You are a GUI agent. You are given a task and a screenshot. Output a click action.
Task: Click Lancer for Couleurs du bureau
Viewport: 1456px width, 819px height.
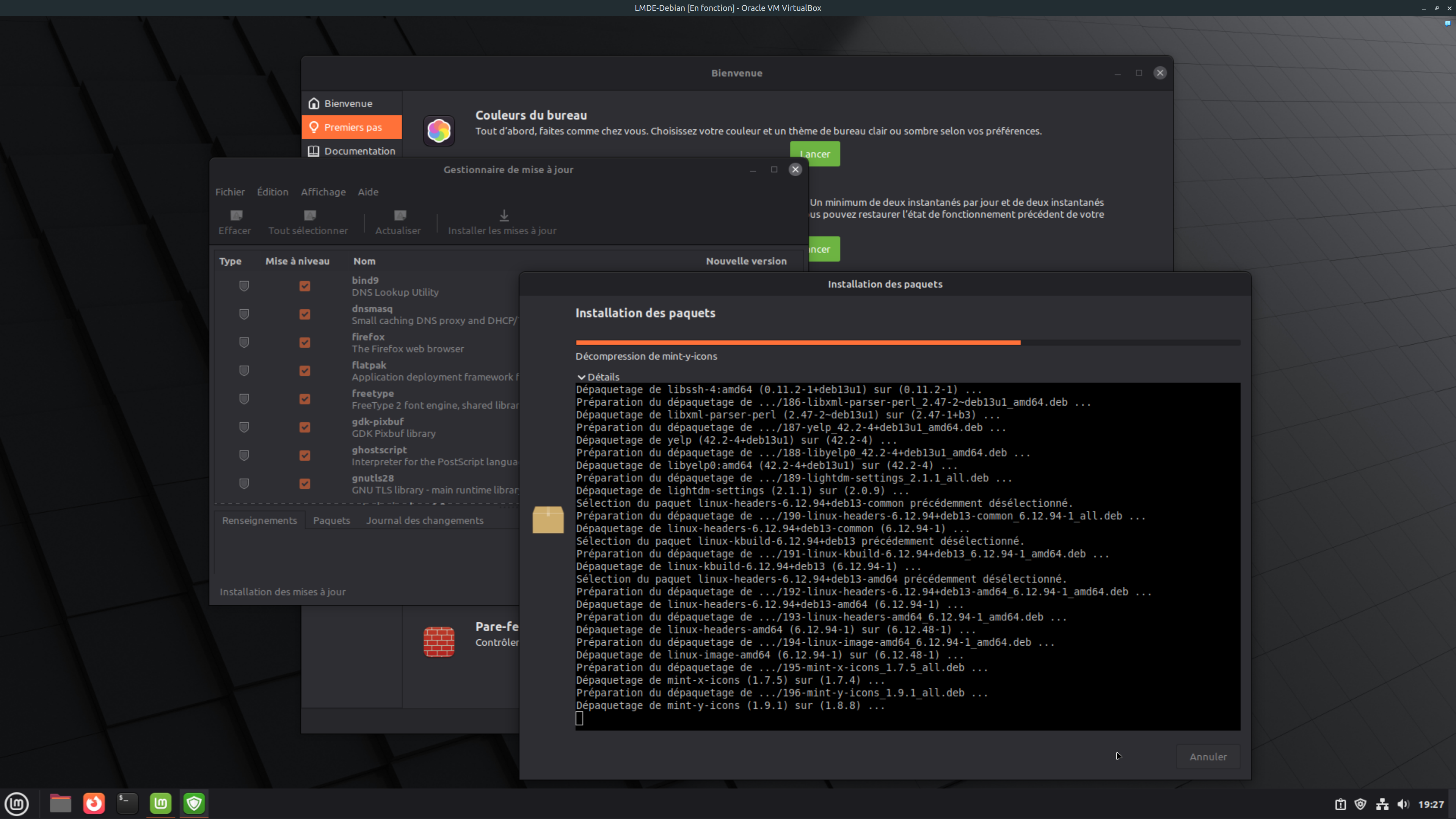click(814, 154)
